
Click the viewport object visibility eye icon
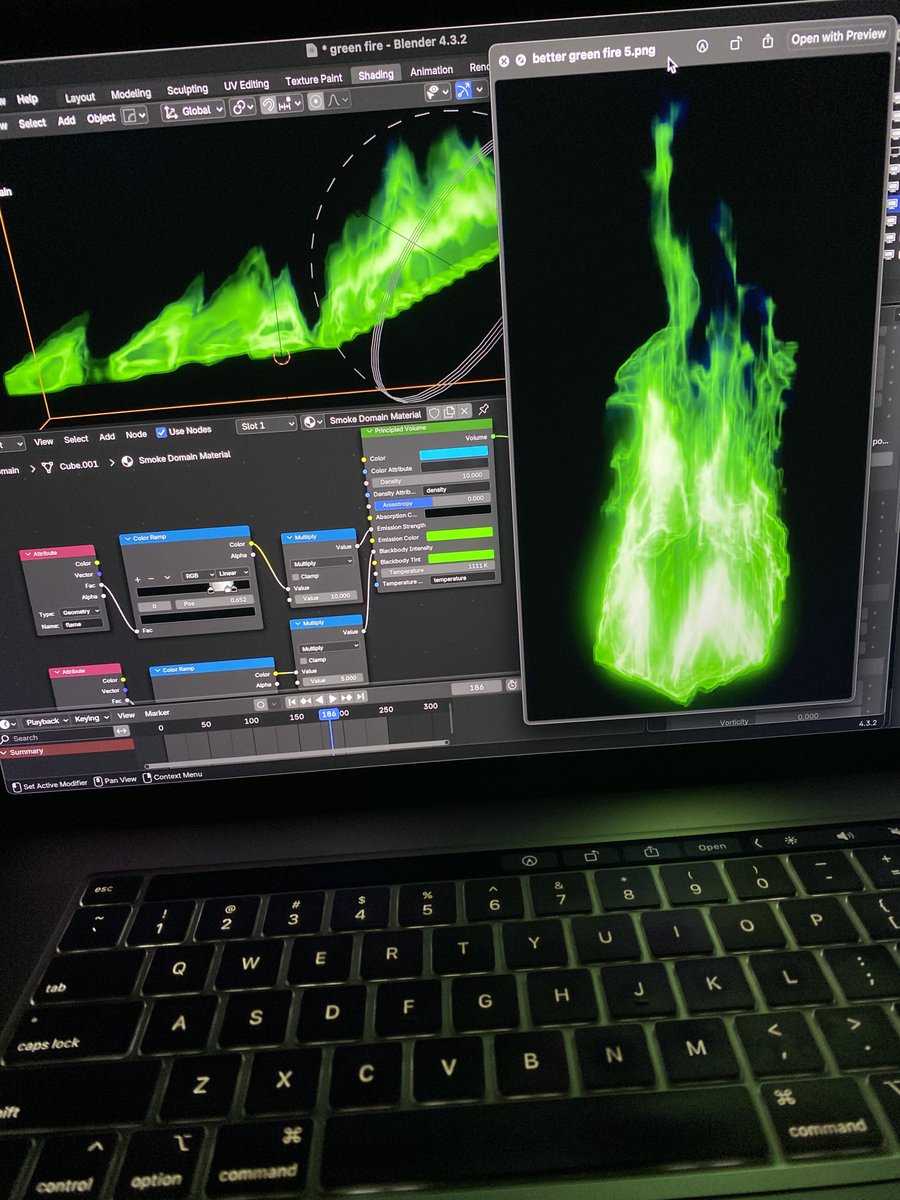[x=432, y=91]
